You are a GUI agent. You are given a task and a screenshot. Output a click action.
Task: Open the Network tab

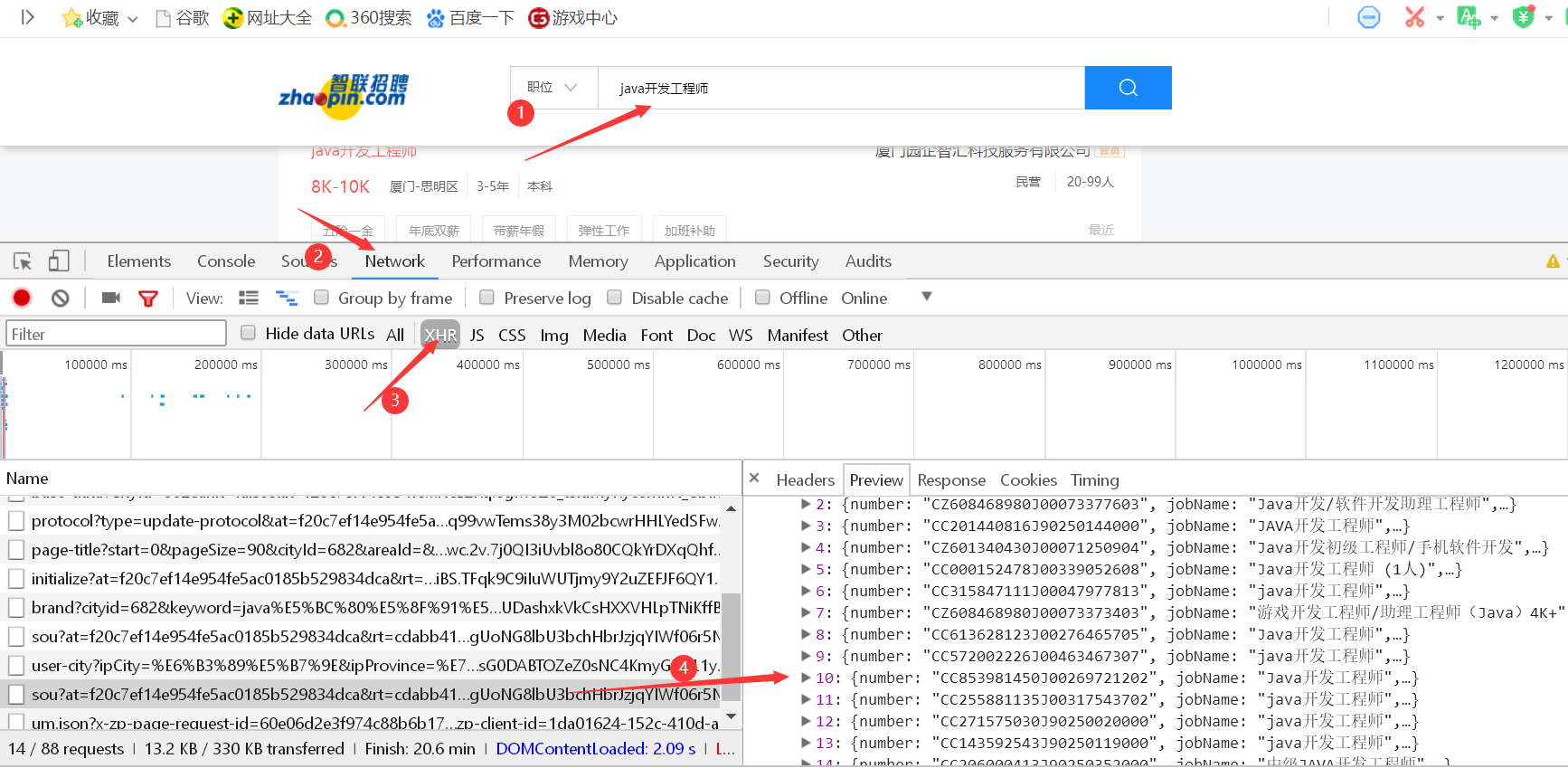pyautogui.click(x=395, y=261)
